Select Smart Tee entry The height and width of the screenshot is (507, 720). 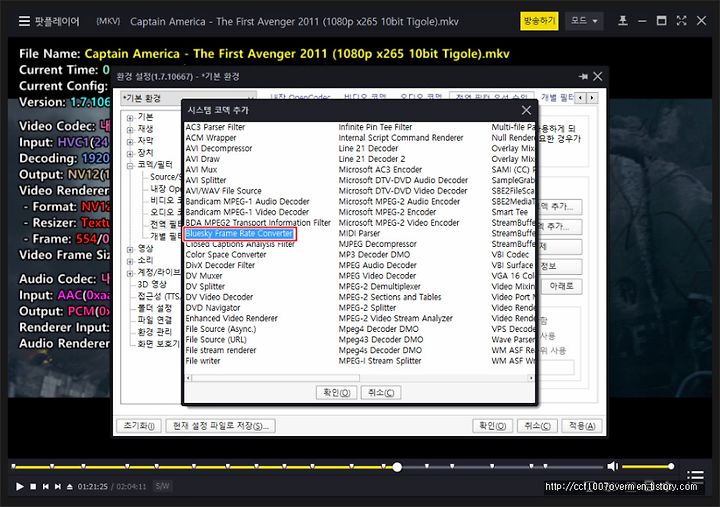coord(510,212)
